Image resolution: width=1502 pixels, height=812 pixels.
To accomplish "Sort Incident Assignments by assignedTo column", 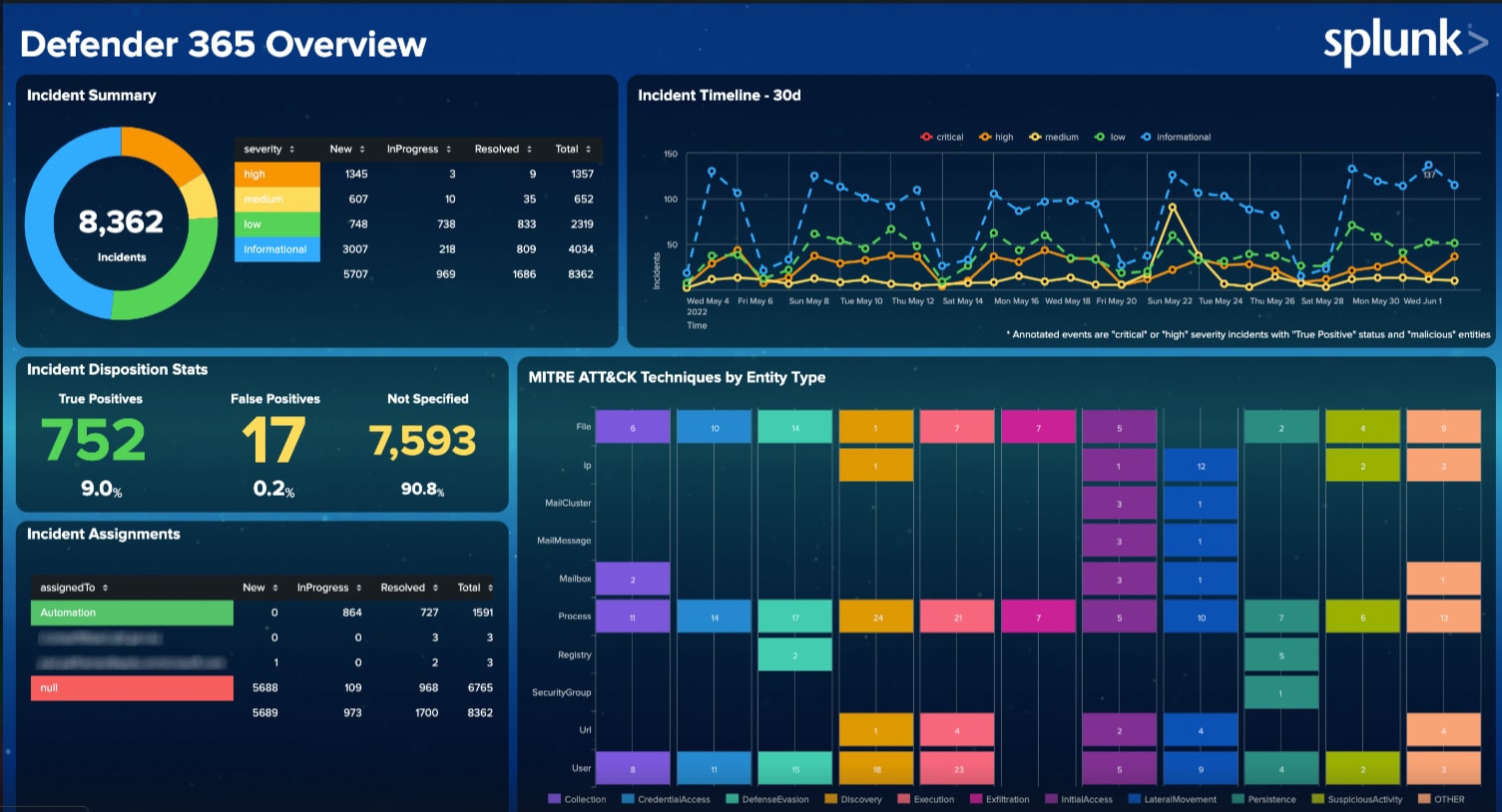I will click(74, 588).
